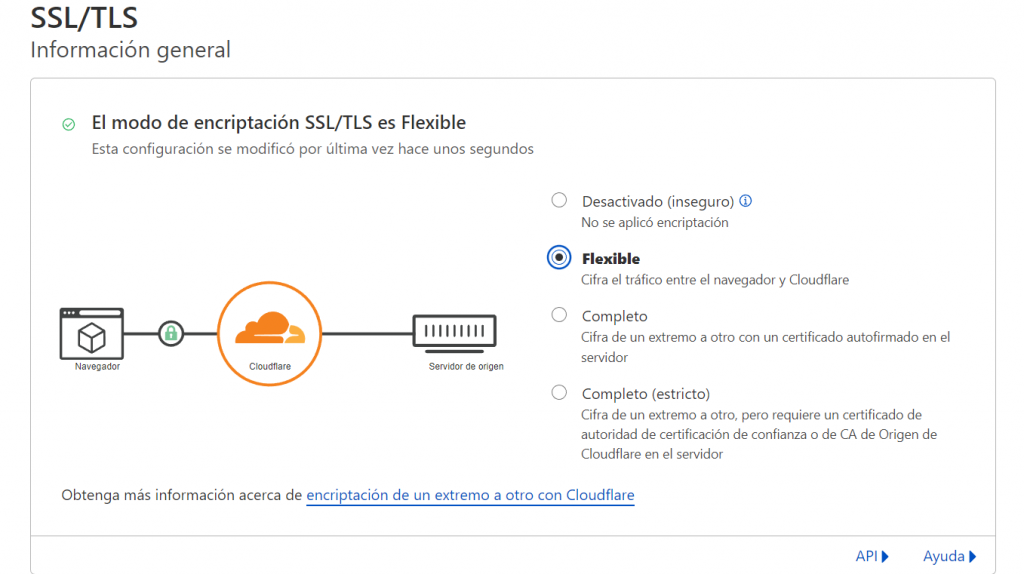Click the Servidor de origen server icon

454,331
